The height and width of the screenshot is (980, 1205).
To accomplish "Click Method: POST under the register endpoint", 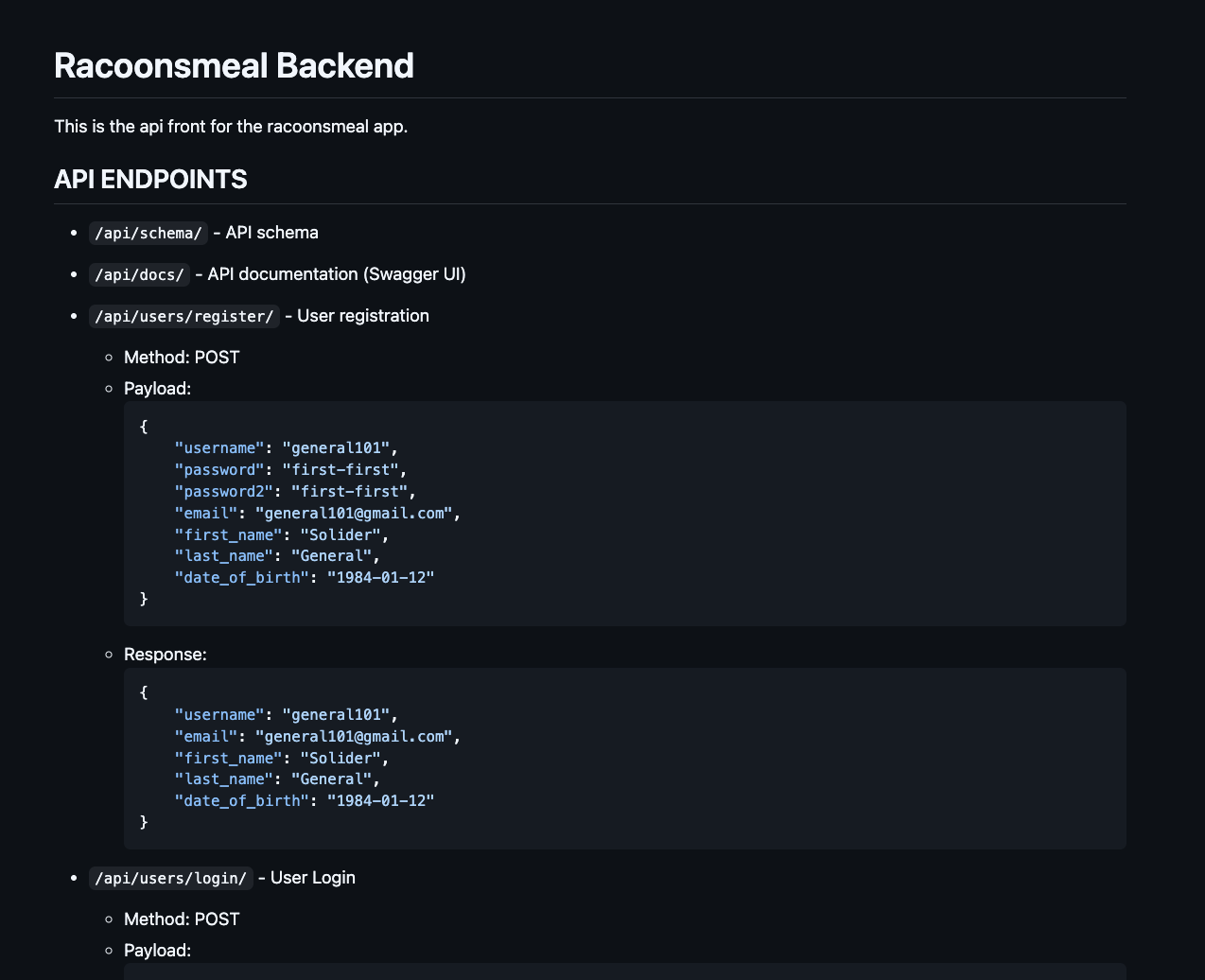I will pos(182,358).
